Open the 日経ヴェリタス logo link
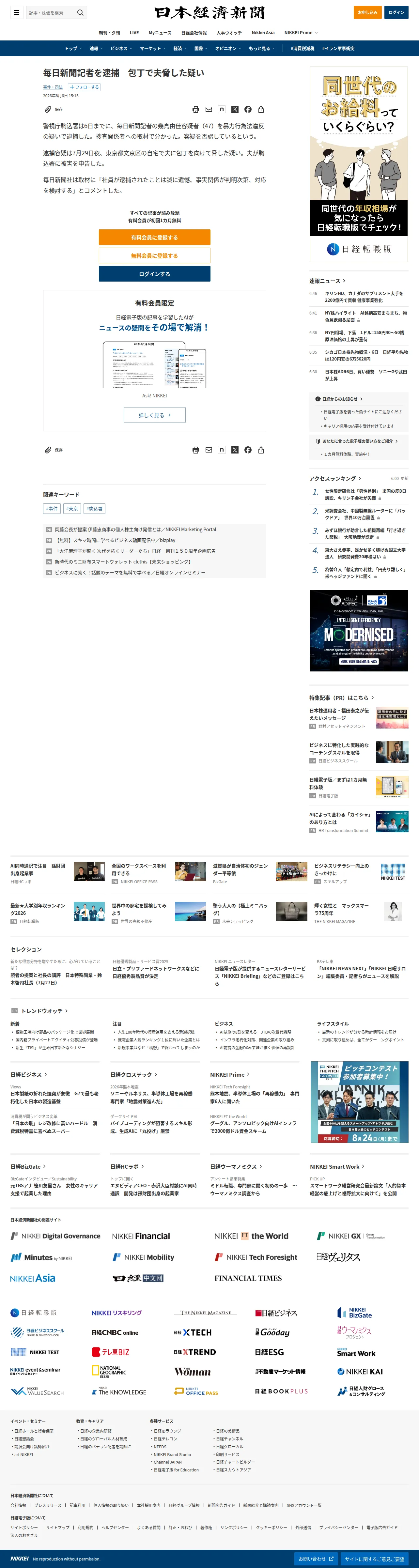The image size is (419, 1568). tap(339, 1257)
